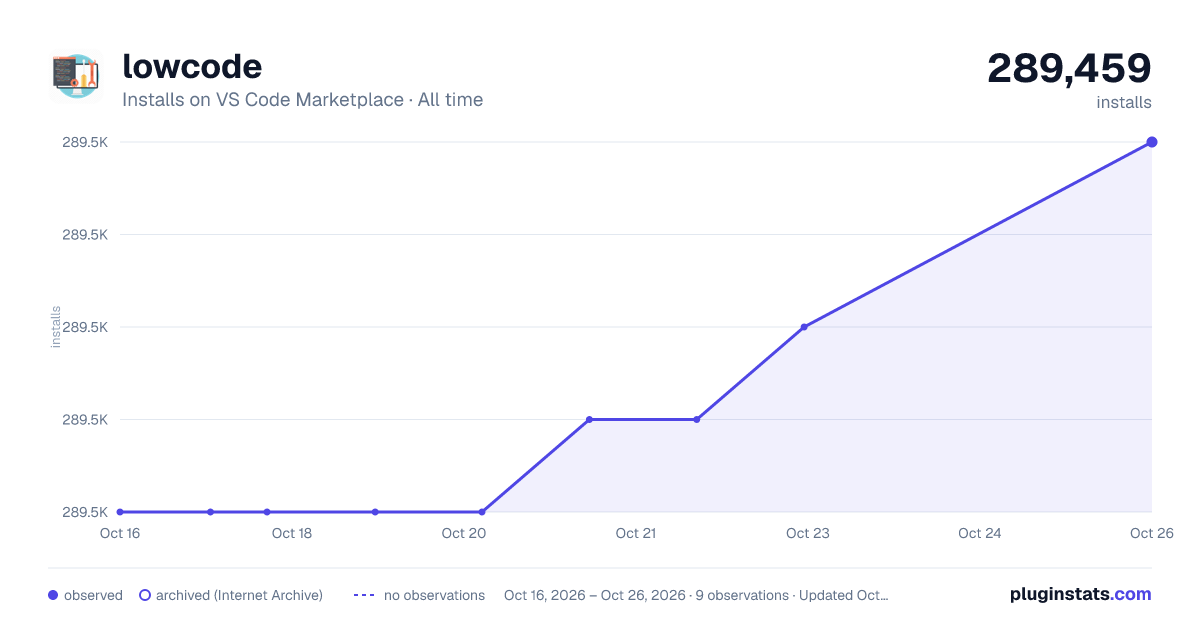Click the "archived (Internet Archive)" legend label

pyautogui.click(x=239, y=595)
